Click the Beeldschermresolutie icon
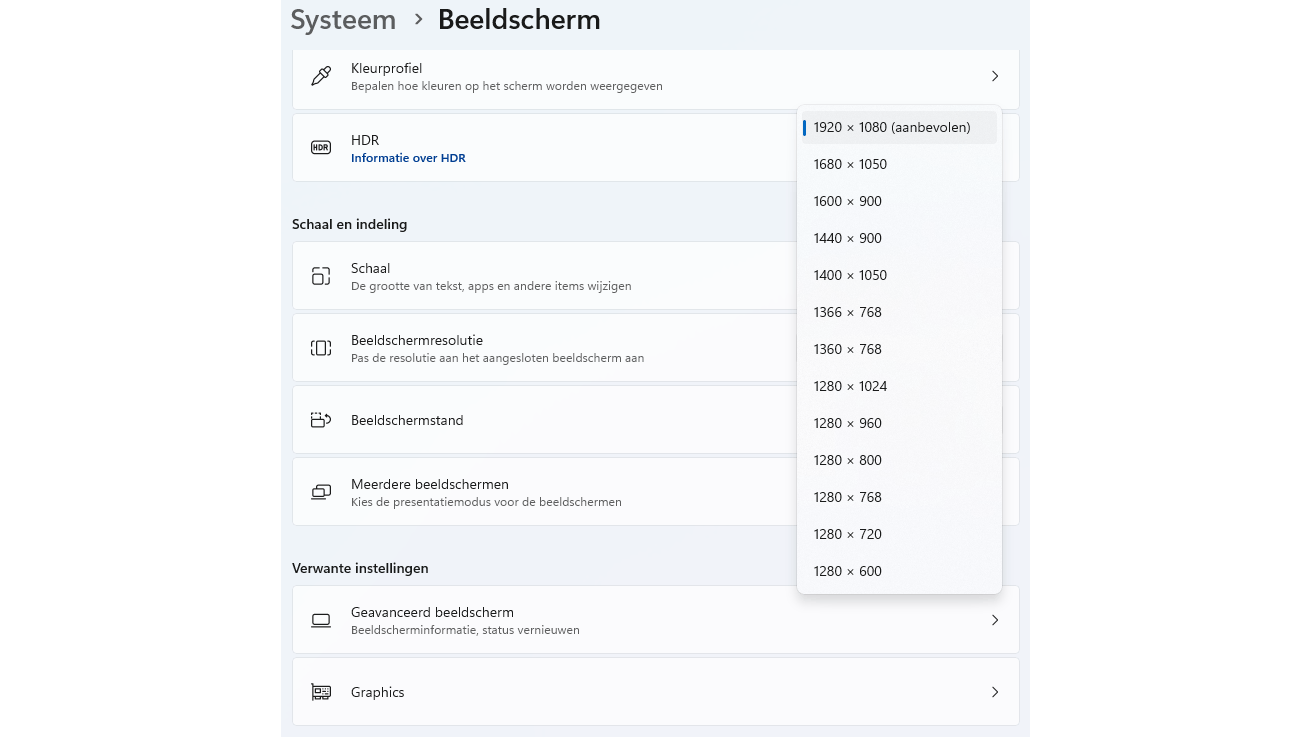The width and height of the screenshot is (1310, 737). pyautogui.click(x=321, y=348)
